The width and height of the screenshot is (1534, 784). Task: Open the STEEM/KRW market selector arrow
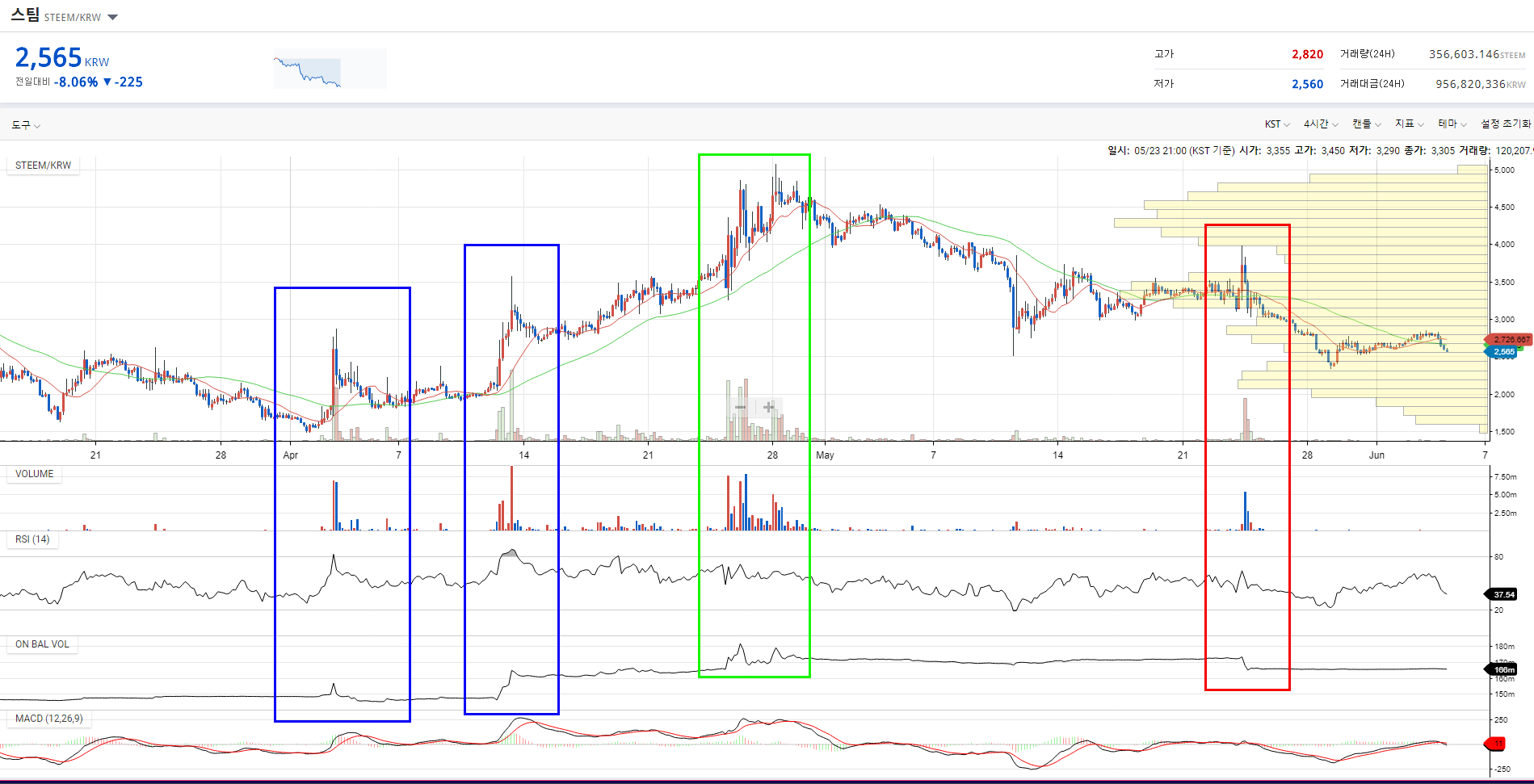click(112, 17)
